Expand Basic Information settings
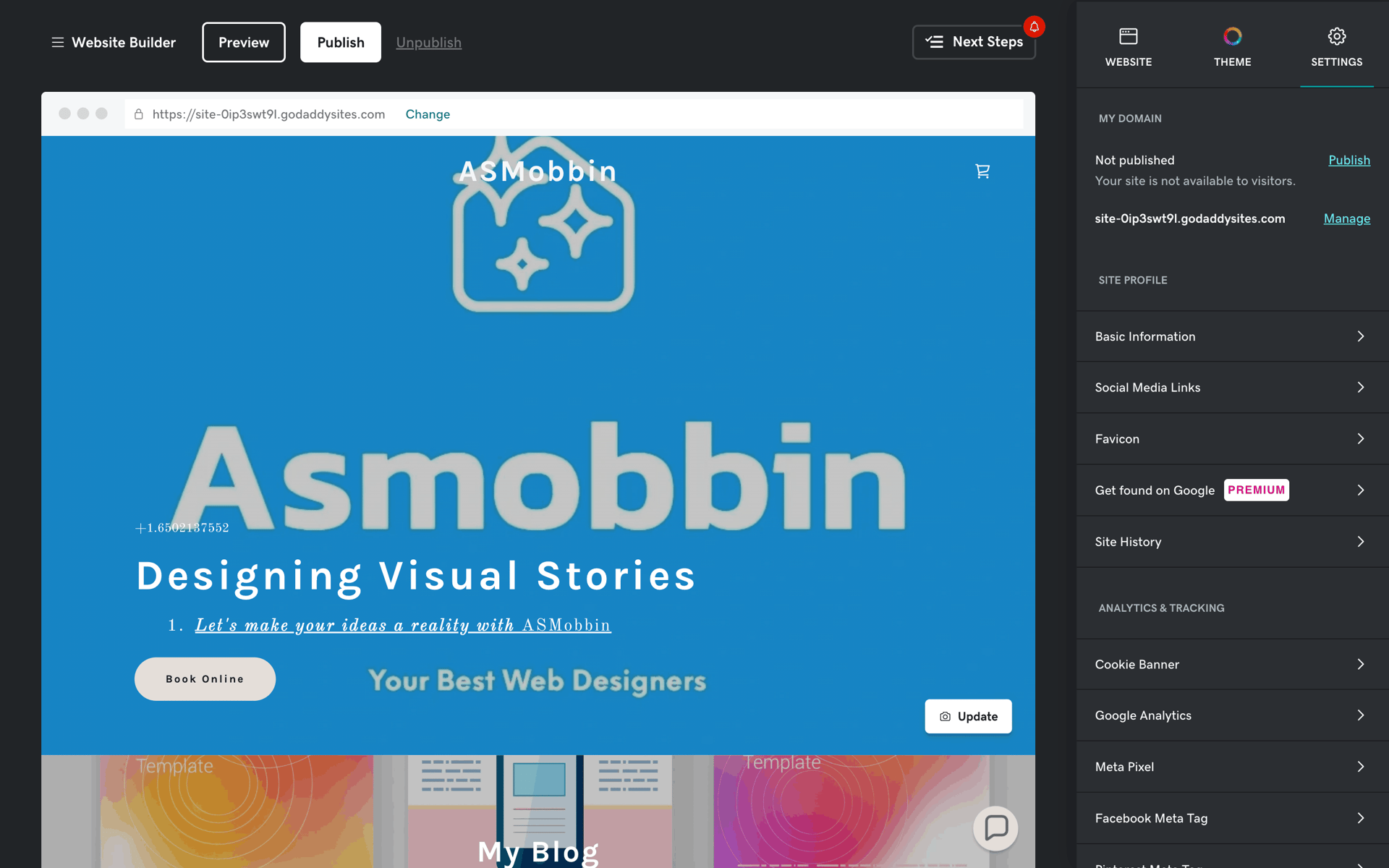Viewport: 1389px width, 868px height. pos(1233,336)
